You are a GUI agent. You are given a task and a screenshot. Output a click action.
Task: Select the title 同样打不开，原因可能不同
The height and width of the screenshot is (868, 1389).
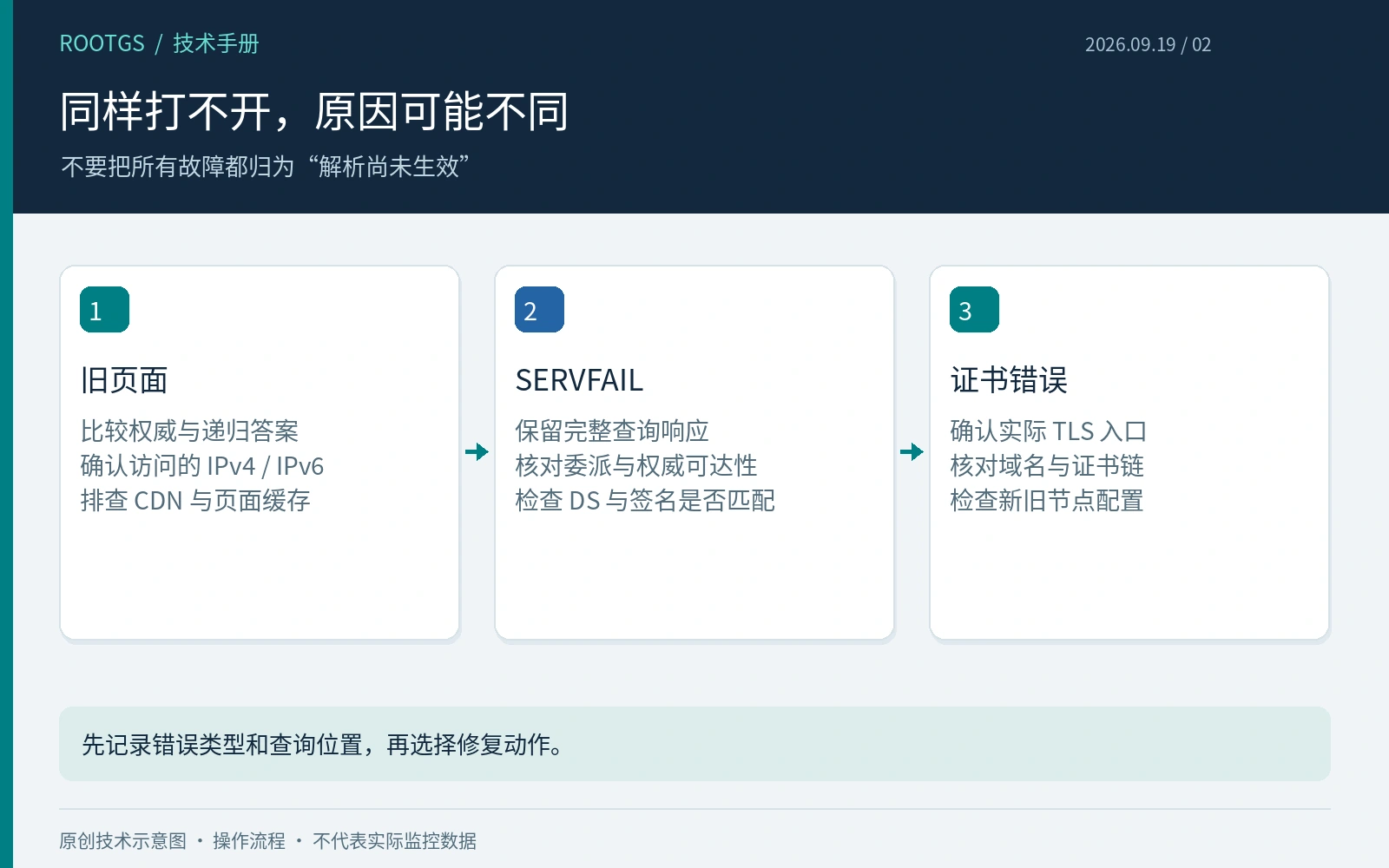(x=314, y=112)
